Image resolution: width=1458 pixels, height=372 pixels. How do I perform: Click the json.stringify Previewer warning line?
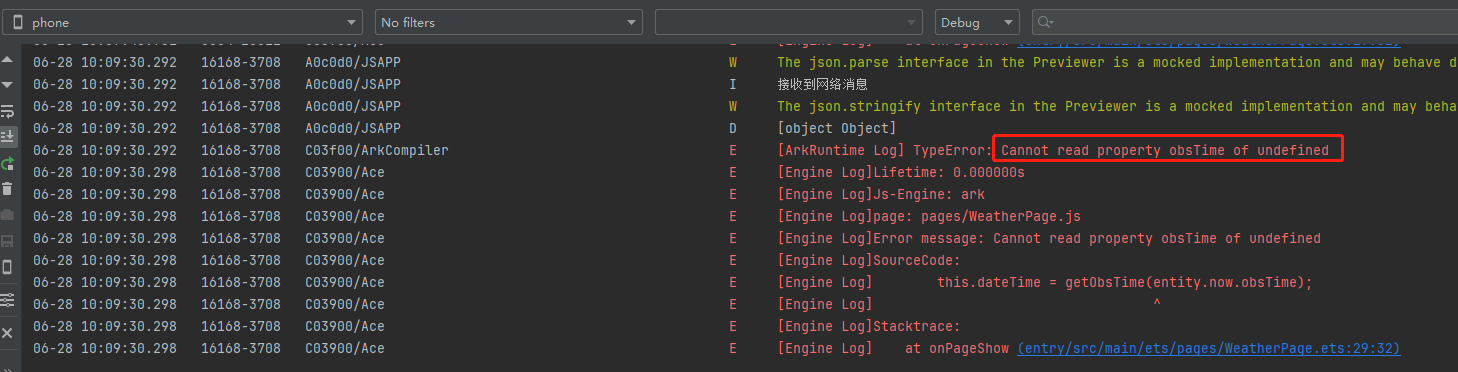(x=1117, y=106)
